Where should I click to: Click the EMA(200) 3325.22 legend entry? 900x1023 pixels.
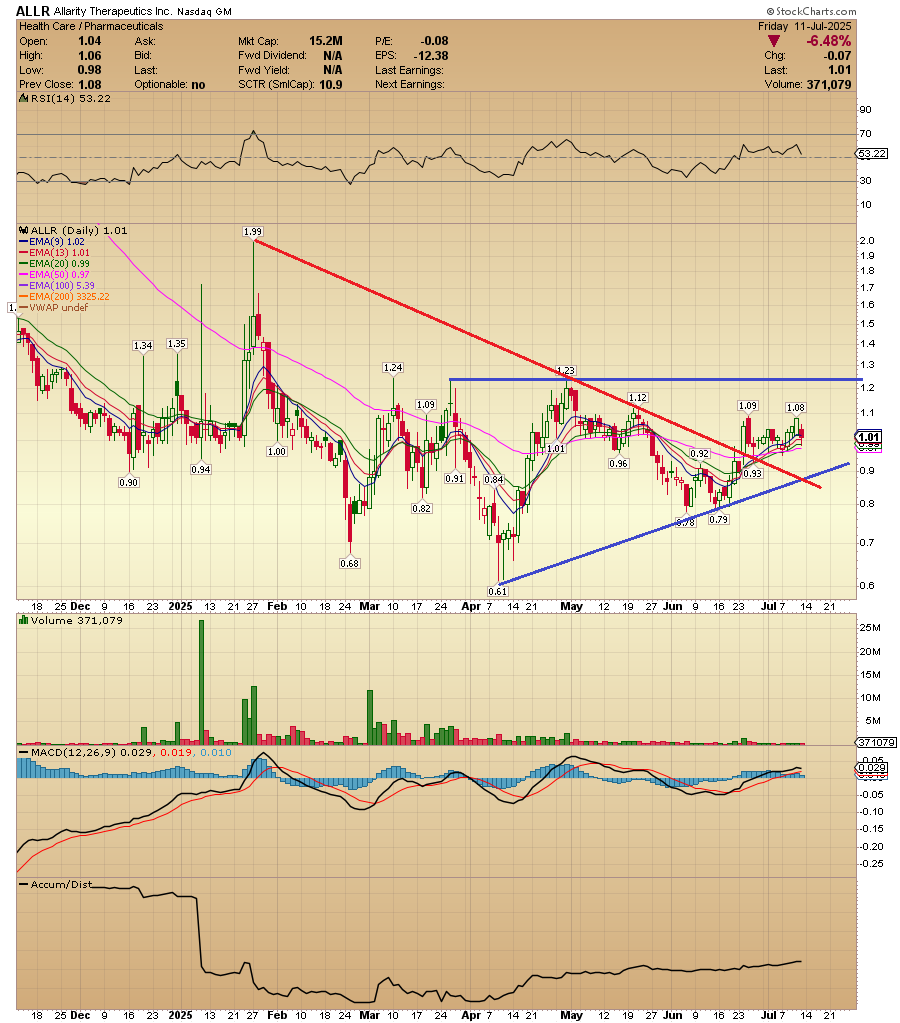click(x=65, y=297)
